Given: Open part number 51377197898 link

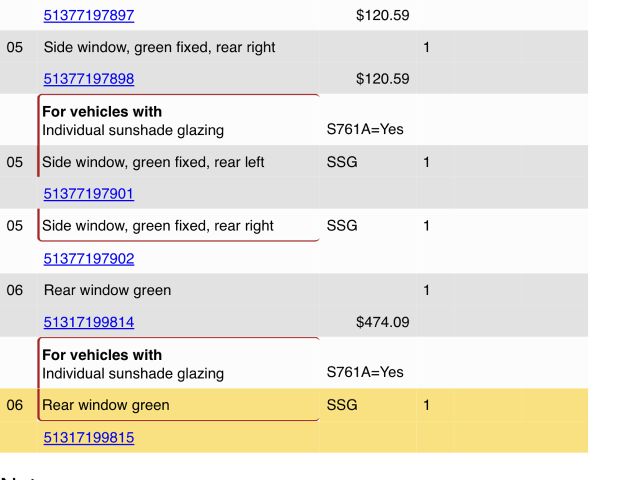Looking at the screenshot, I should click(x=88, y=78).
